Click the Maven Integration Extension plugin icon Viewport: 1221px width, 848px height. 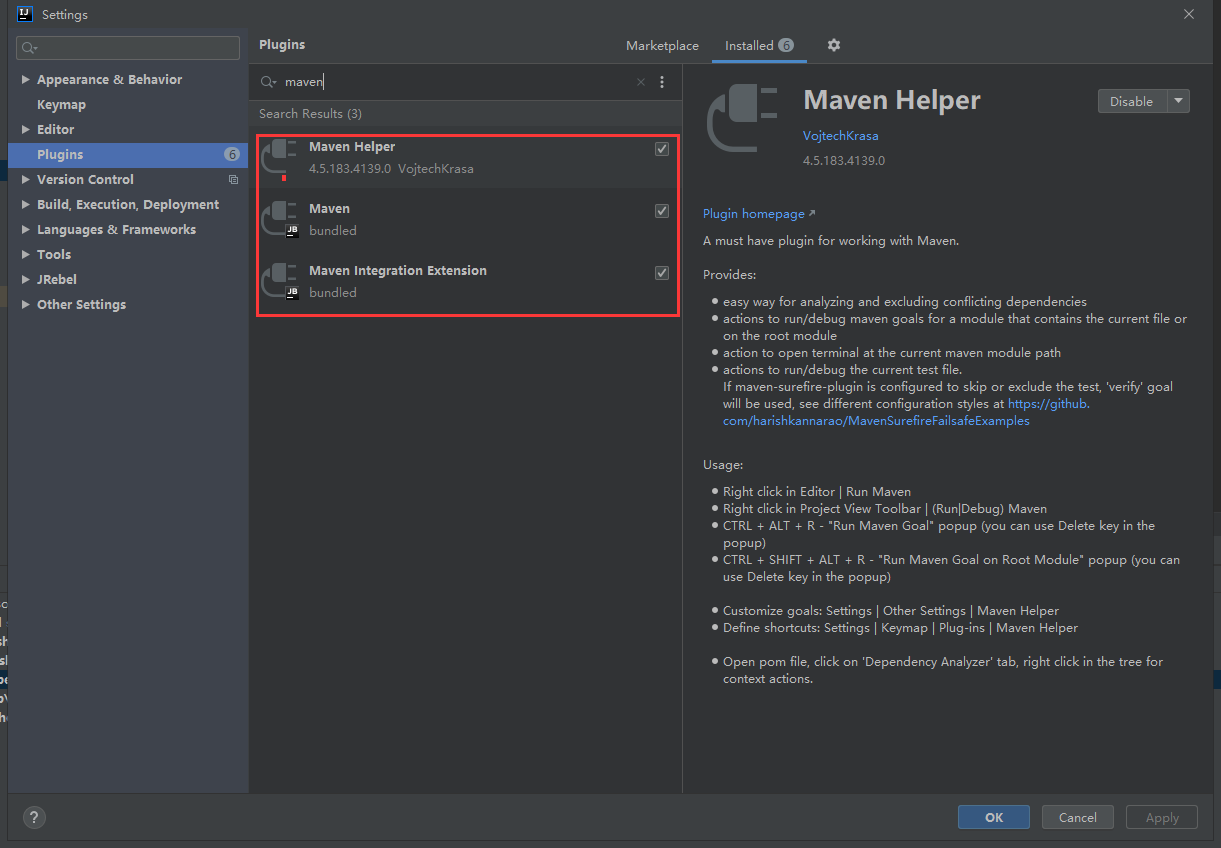[x=279, y=281]
